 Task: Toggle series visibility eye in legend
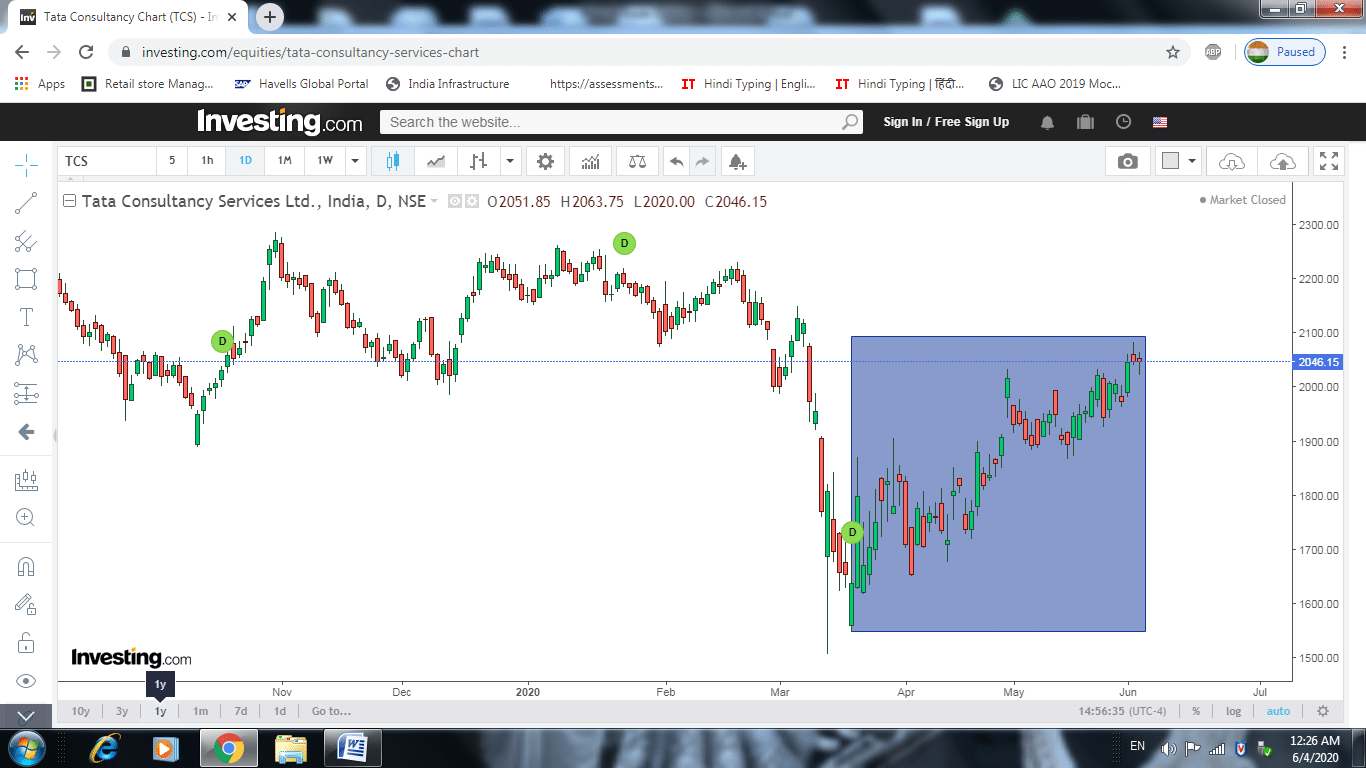(455, 201)
